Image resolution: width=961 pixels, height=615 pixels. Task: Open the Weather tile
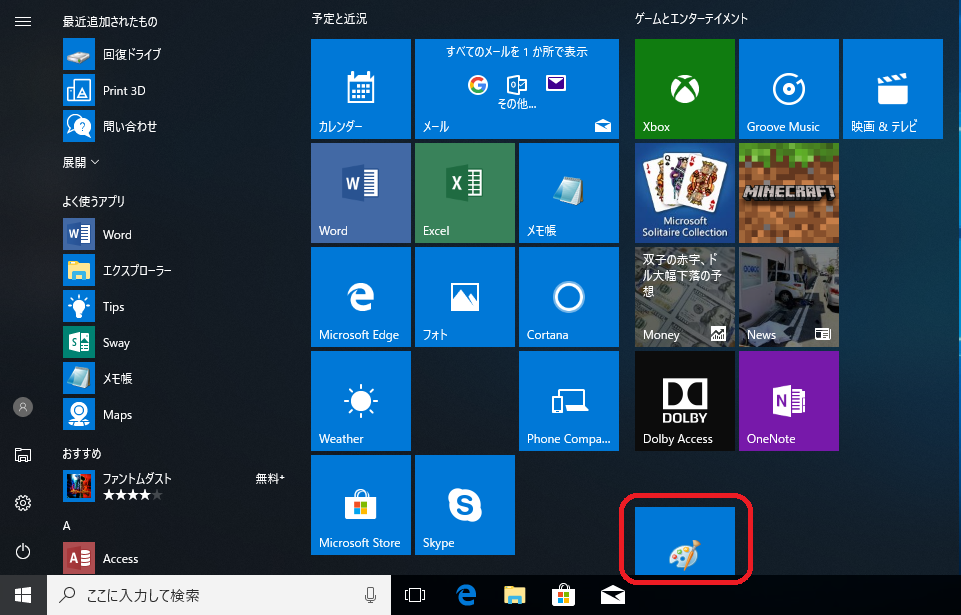click(361, 401)
